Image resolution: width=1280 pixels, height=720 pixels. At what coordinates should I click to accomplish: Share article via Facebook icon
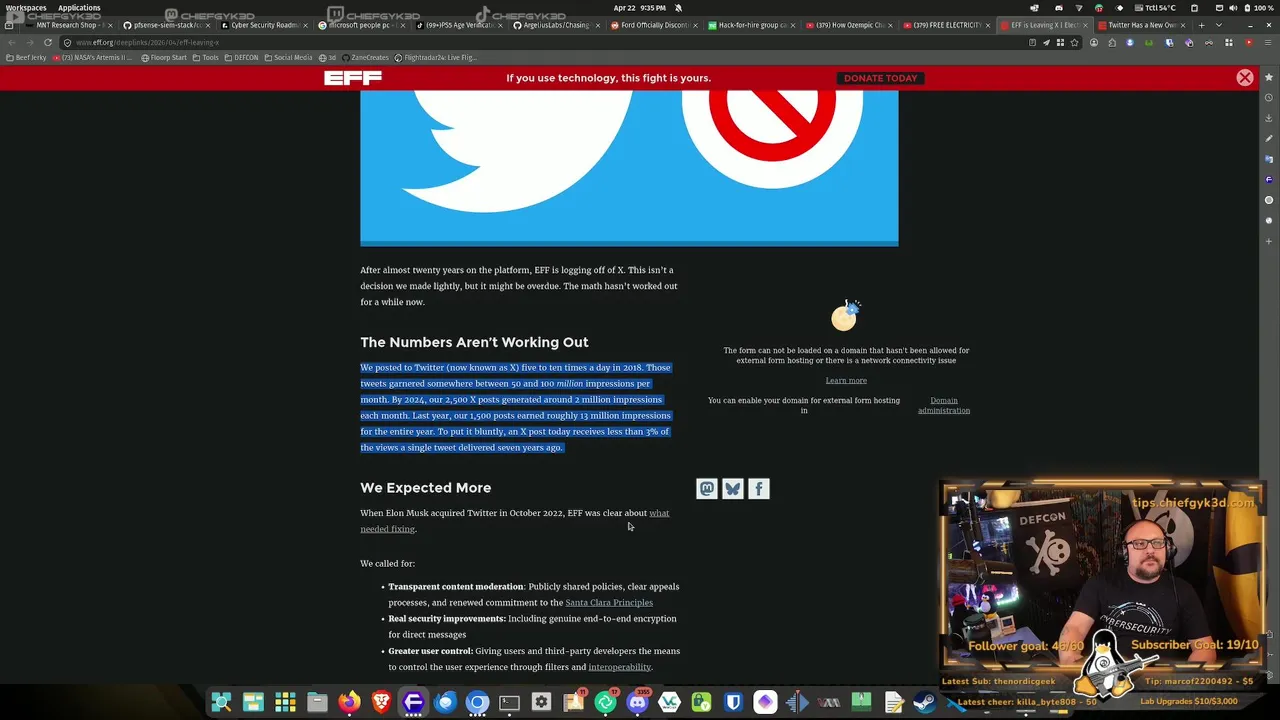coord(759,489)
